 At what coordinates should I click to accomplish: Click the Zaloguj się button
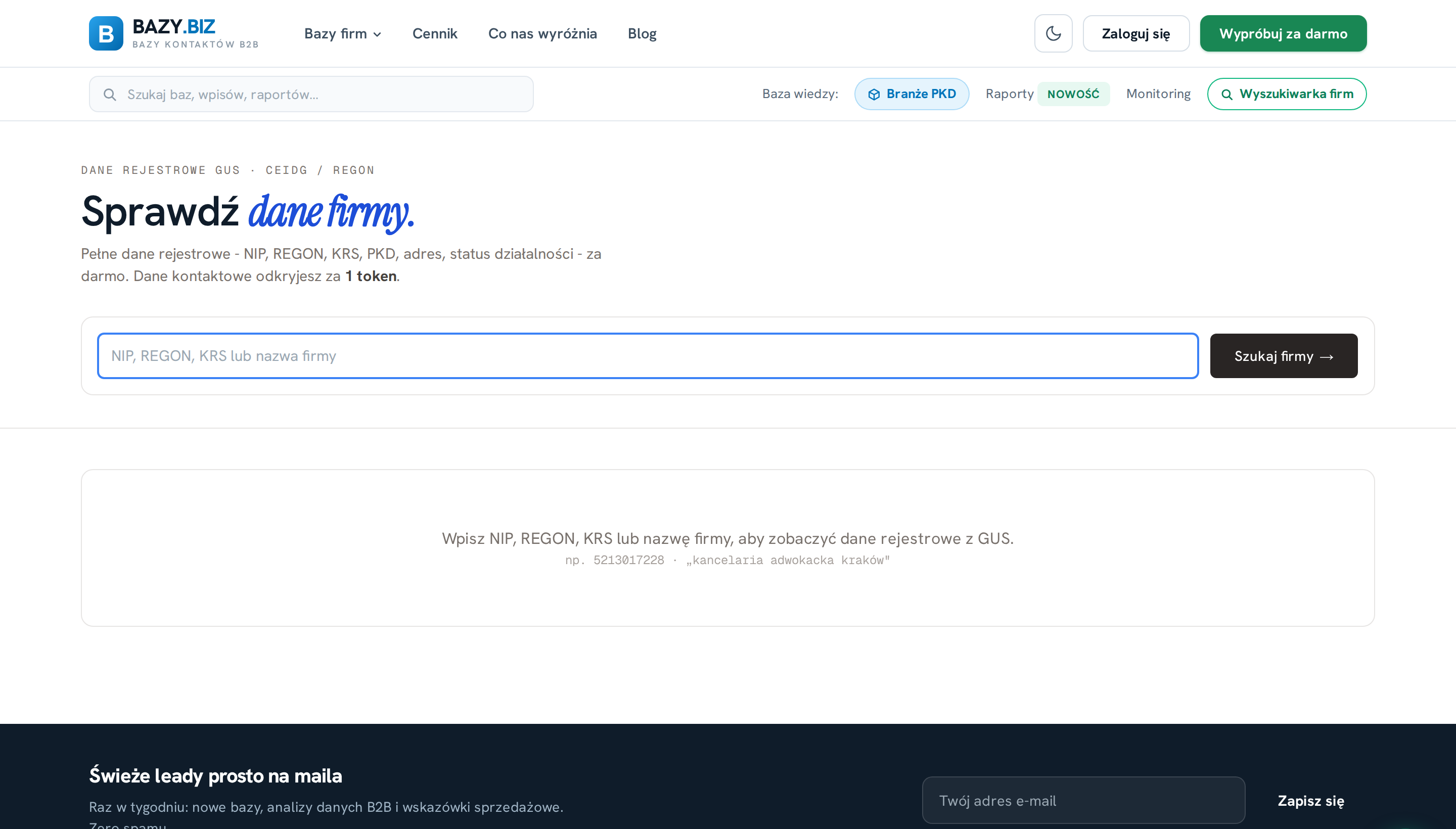pyautogui.click(x=1135, y=33)
